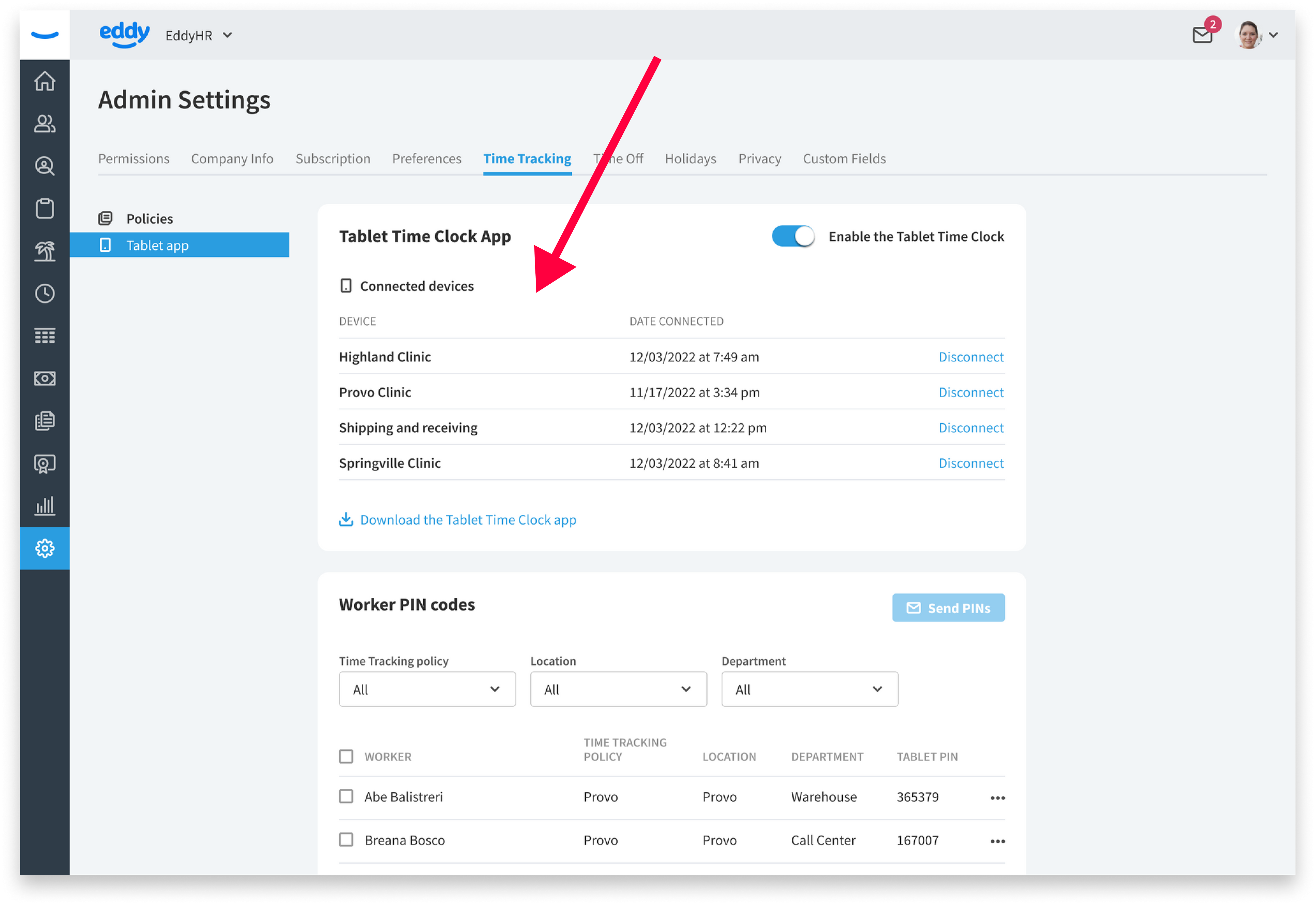This screenshot has height=906, width=1316.
Task: Open the gear settings sidebar icon
Action: [x=45, y=548]
